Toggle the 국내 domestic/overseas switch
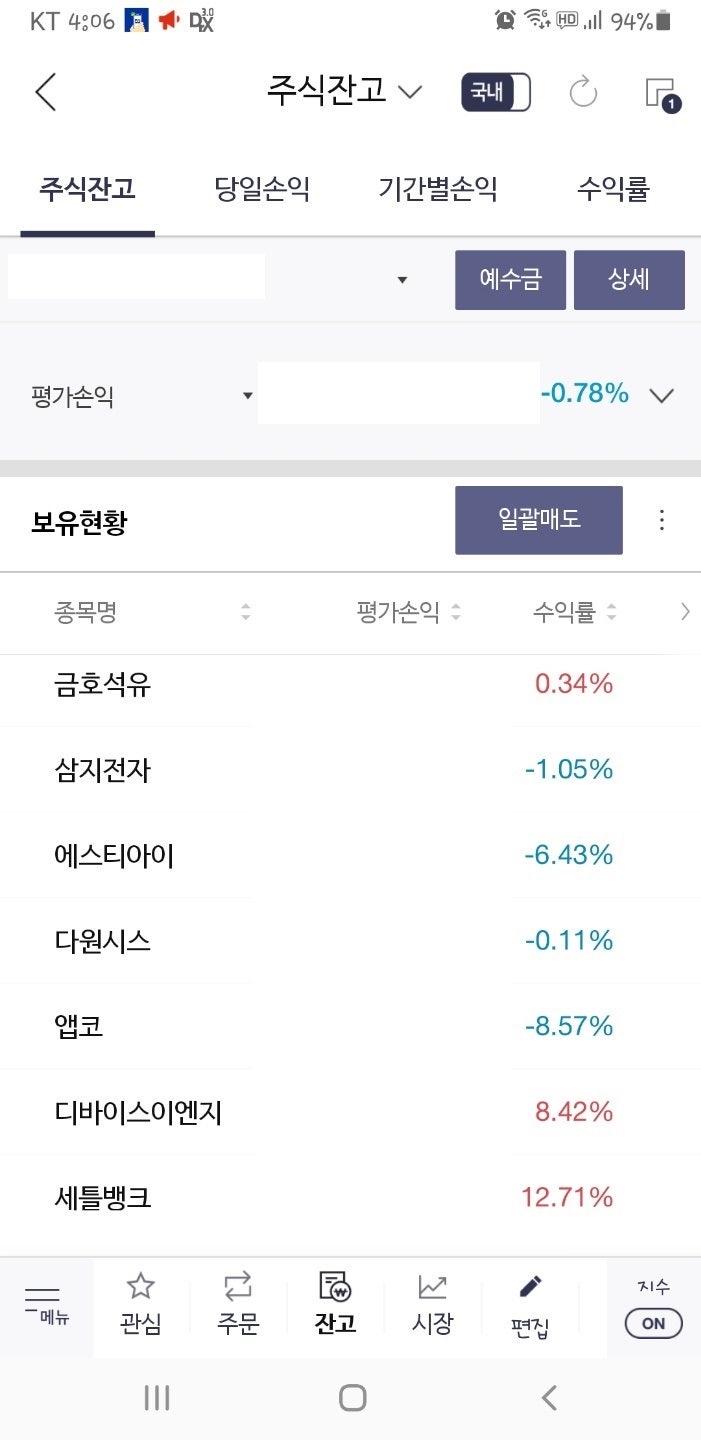The height and width of the screenshot is (1440, 701). (x=495, y=91)
